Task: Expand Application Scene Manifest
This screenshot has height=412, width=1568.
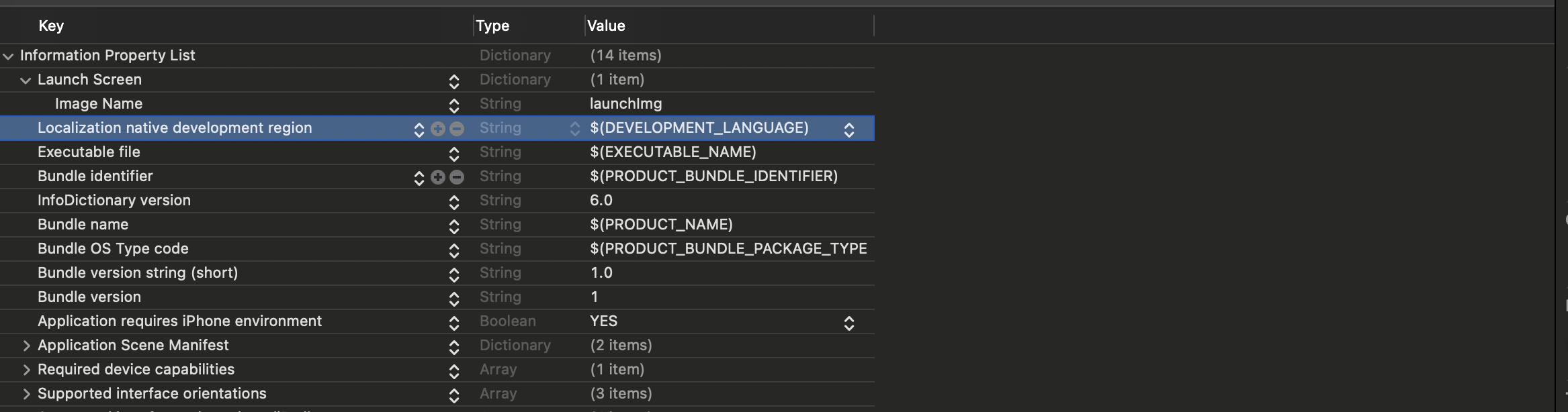Action: tap(26, 346)
